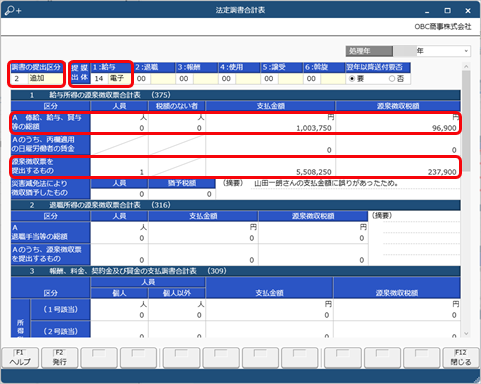Click the 6:斡旋 media code field
The width and height of the screenshot is (481, 384).
311,79
